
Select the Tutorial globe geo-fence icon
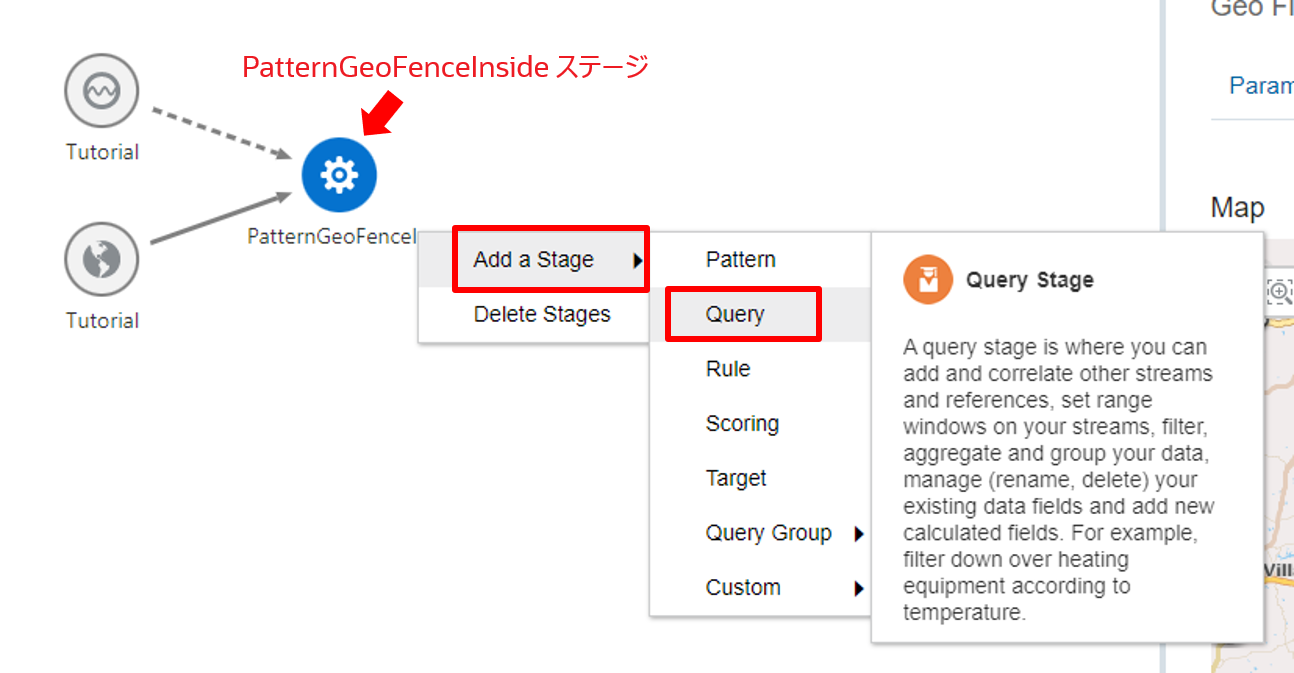(101, 260)
